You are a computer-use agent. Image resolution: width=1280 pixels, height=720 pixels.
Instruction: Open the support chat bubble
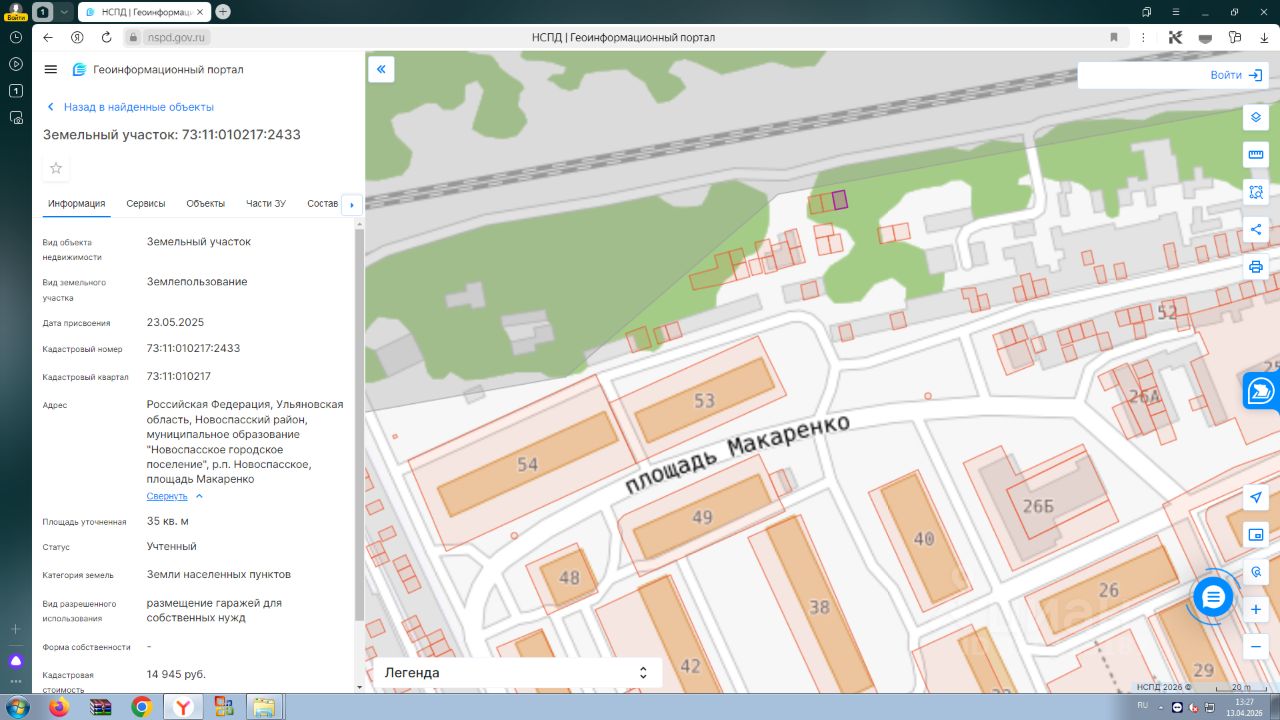[1213, 597]
